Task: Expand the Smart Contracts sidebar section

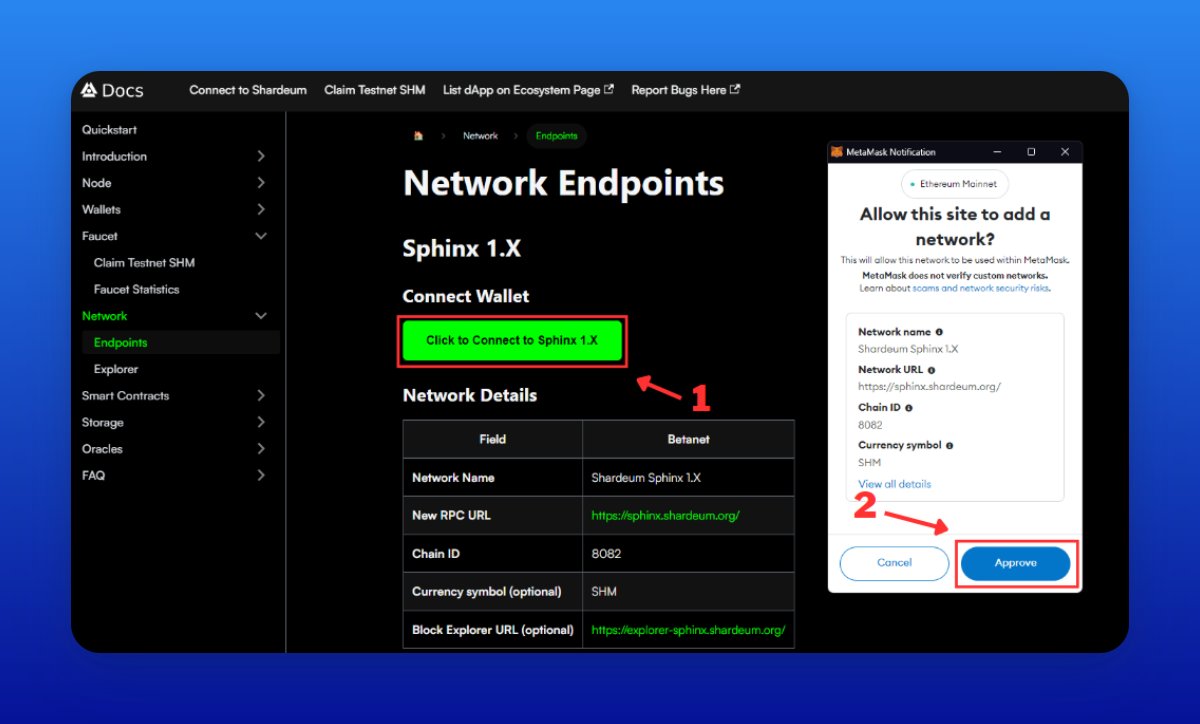Action: click(260, 396)
